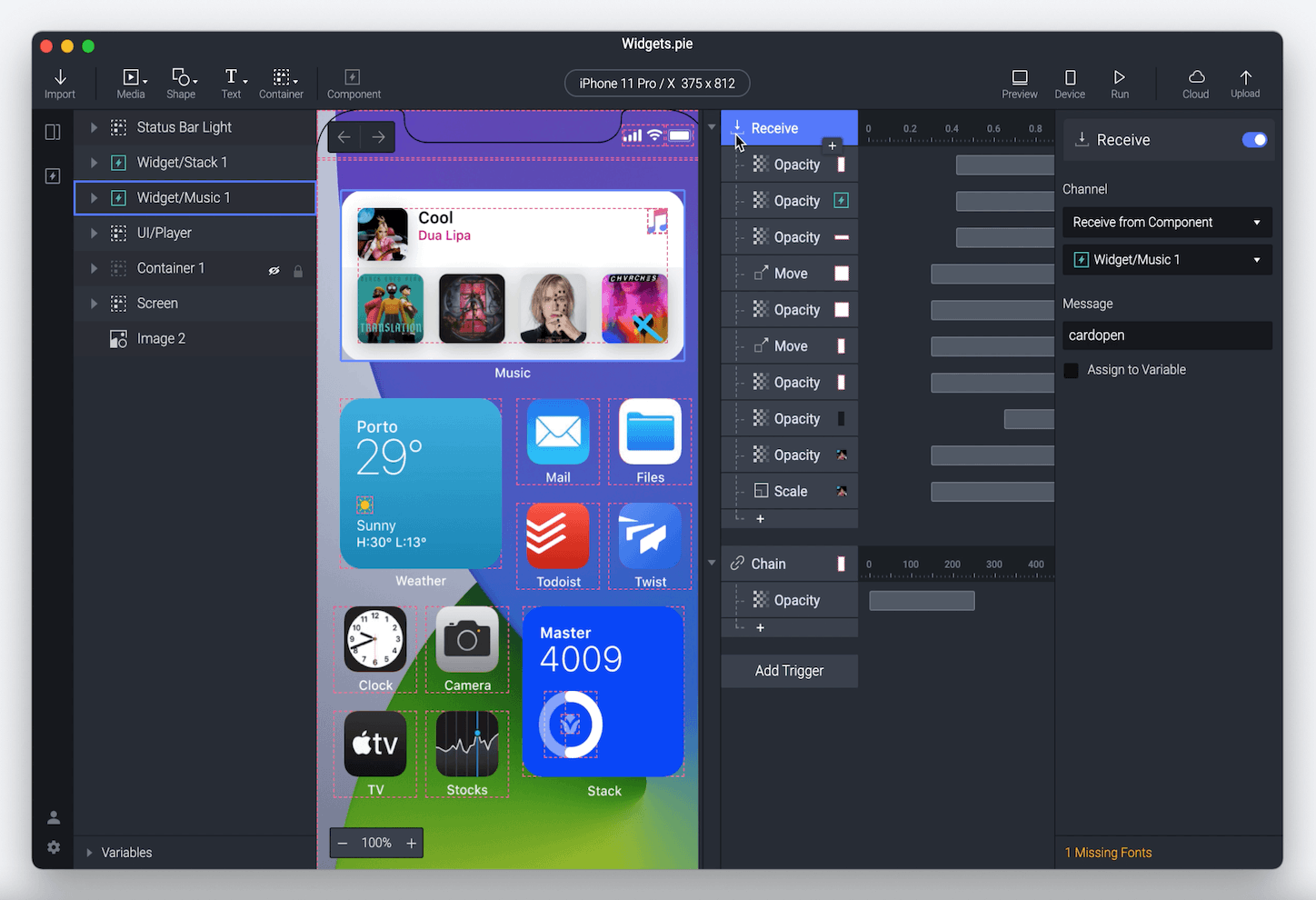The width and height of the screenshot is (1316, 900).
Task: Open the Widget/Music 1 component dropdown
Action: pyautogui.click(x=1167, y=260)
